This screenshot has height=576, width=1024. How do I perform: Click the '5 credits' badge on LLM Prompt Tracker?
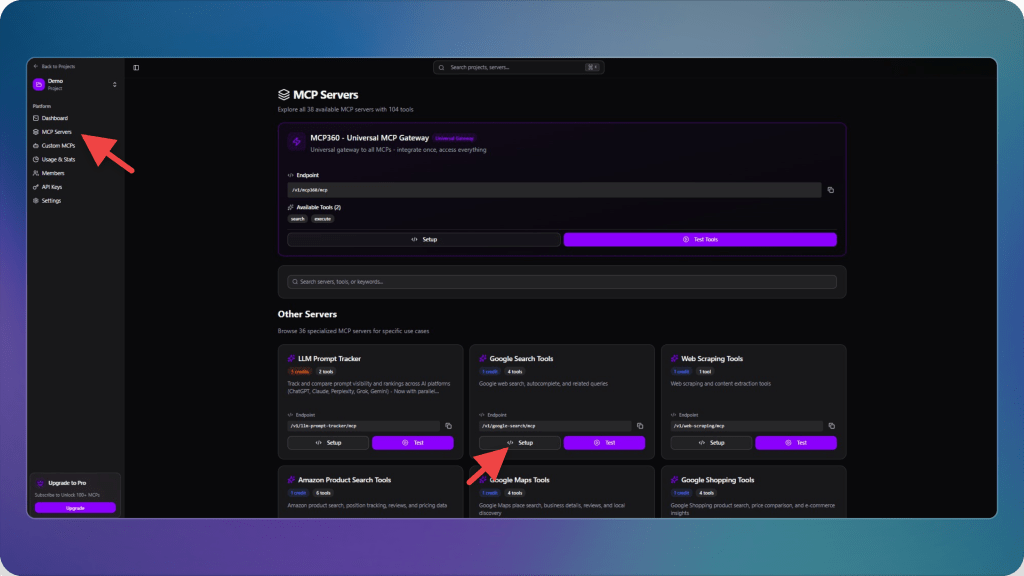pos(300,372)
